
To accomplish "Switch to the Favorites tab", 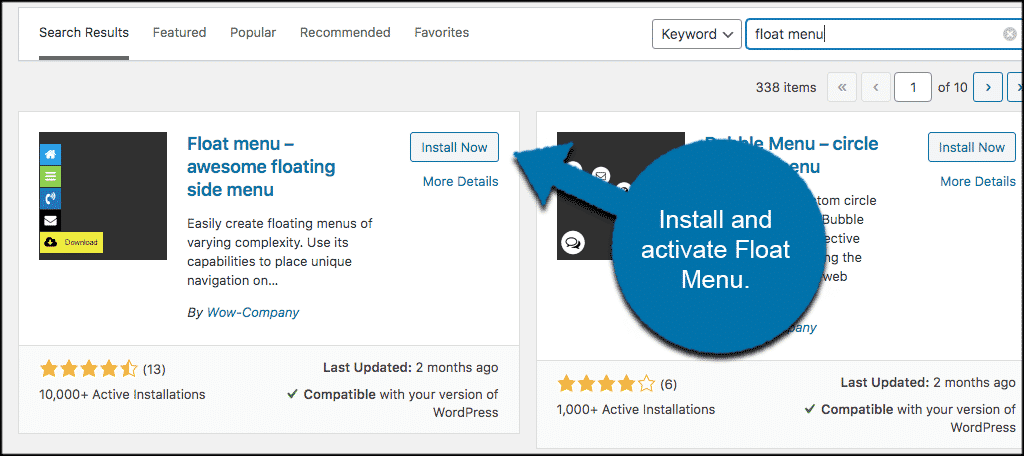I will coord(441,33).
